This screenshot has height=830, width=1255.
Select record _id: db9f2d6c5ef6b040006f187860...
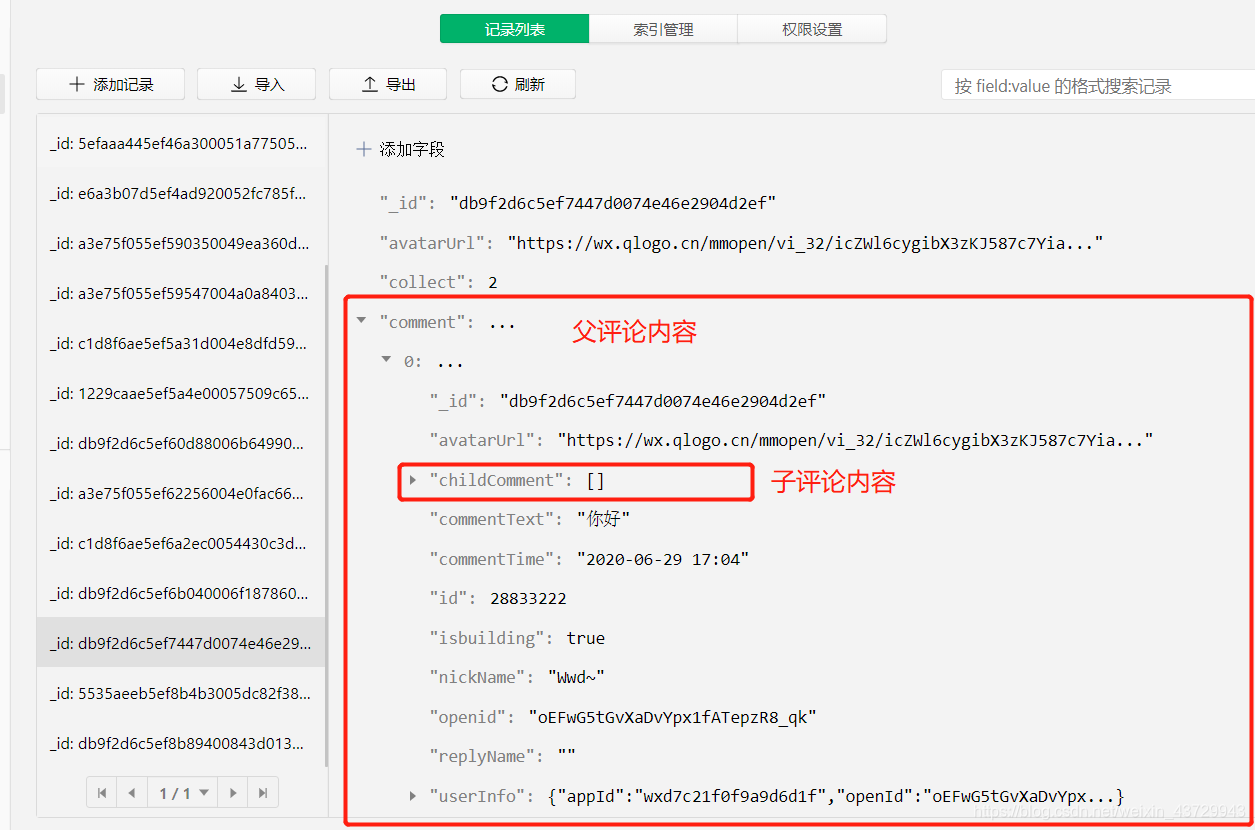pos(179,594)
